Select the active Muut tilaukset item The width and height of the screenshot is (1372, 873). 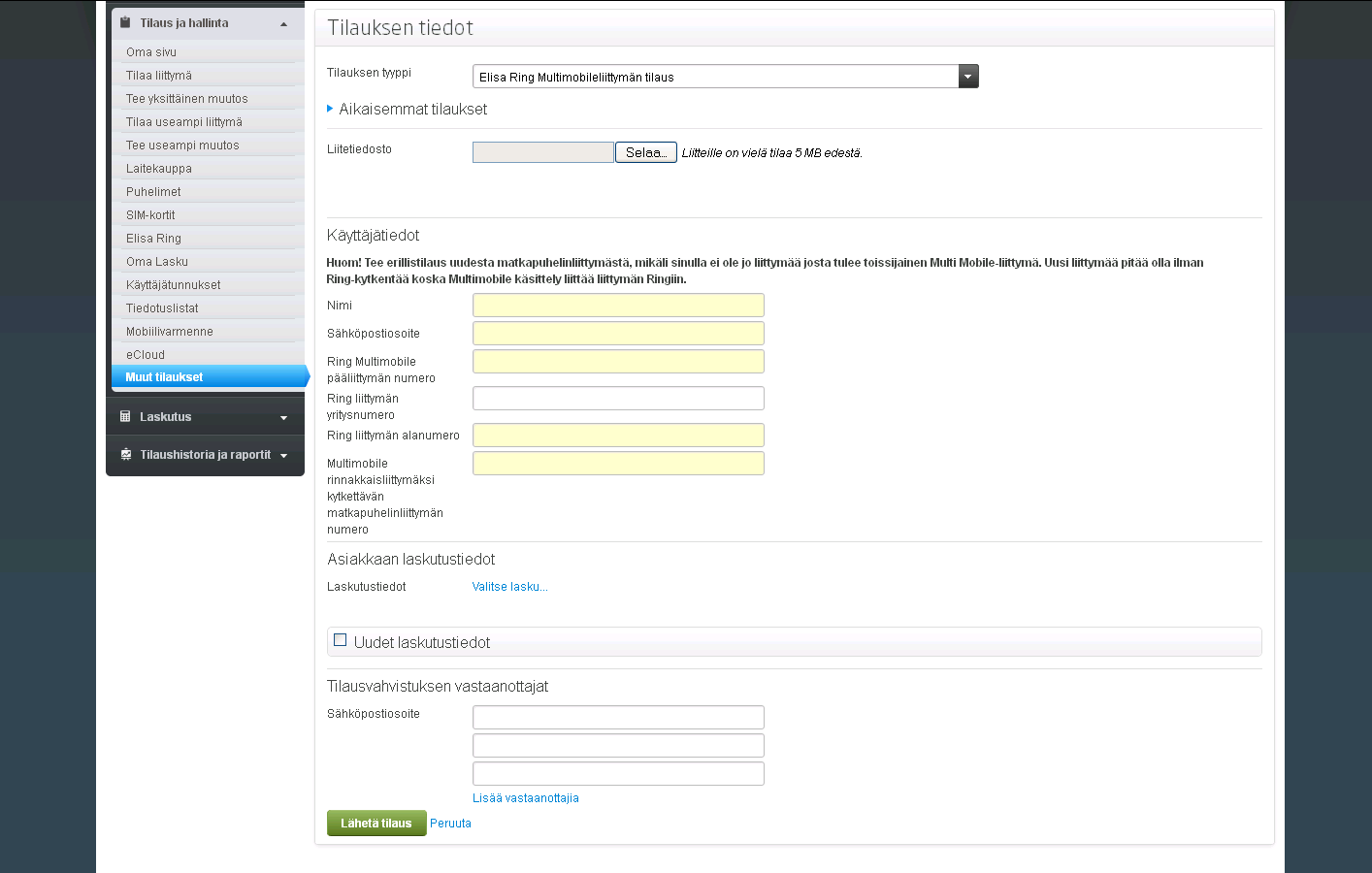(210, 376)
